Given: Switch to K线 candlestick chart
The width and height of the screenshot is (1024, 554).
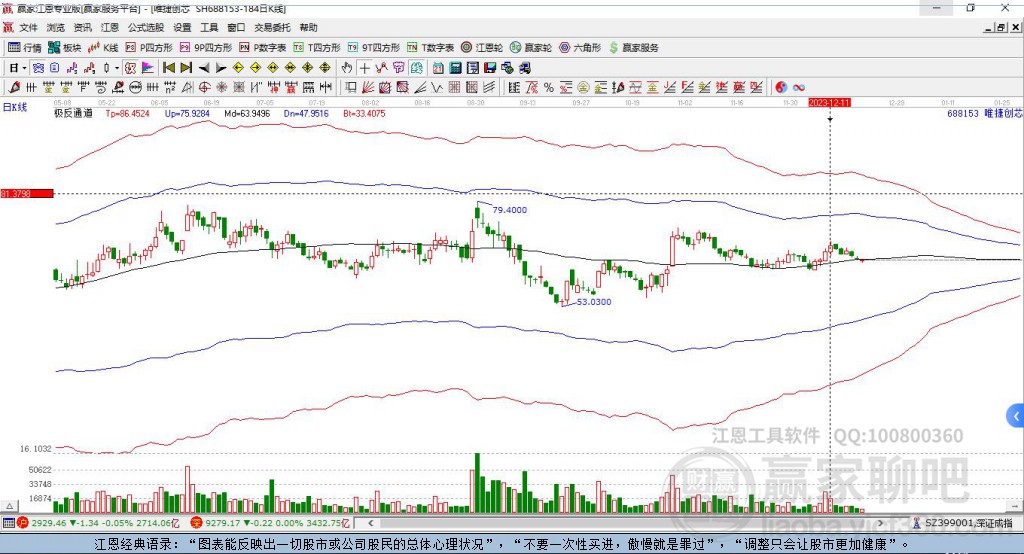Looking at the screenshot, I should (103, 48).
